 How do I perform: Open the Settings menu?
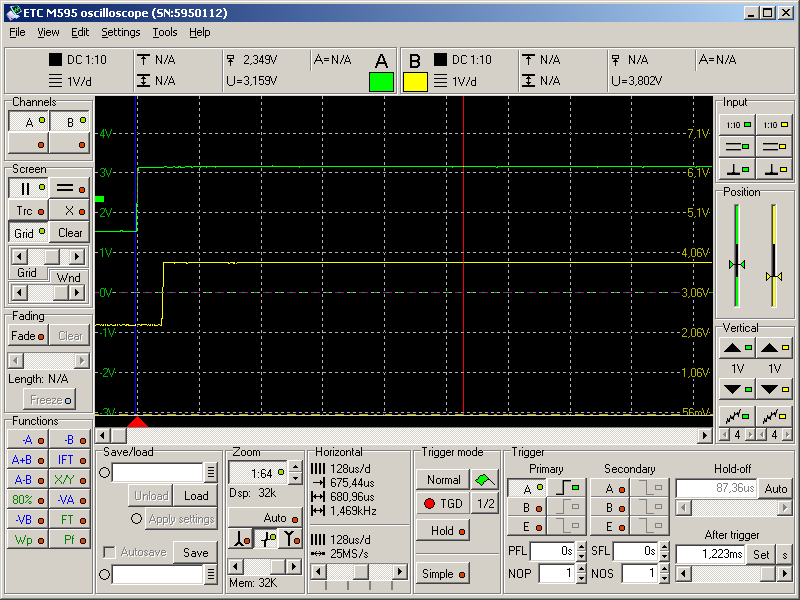(x=120, y=32)
